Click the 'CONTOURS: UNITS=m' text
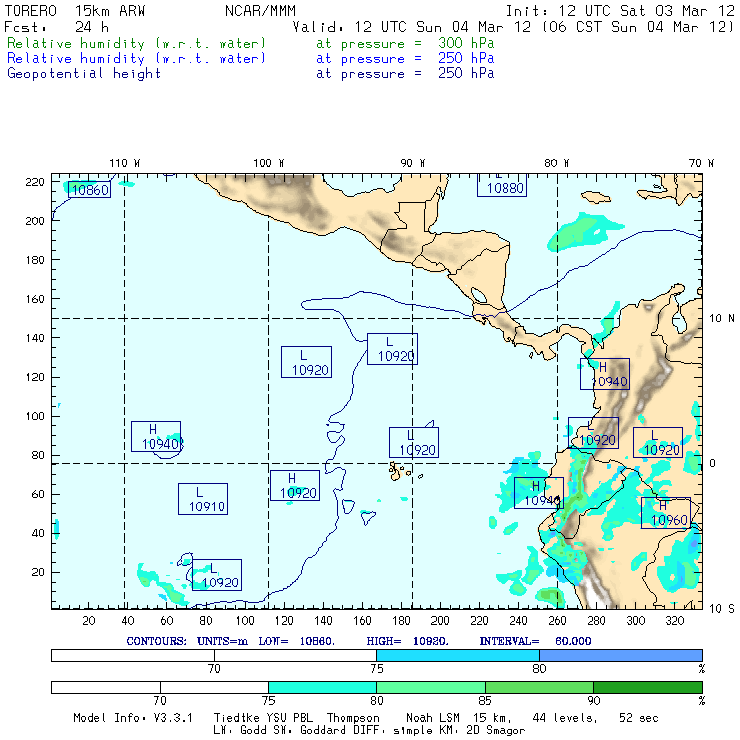The image size is (740, 740). point(187,641)
